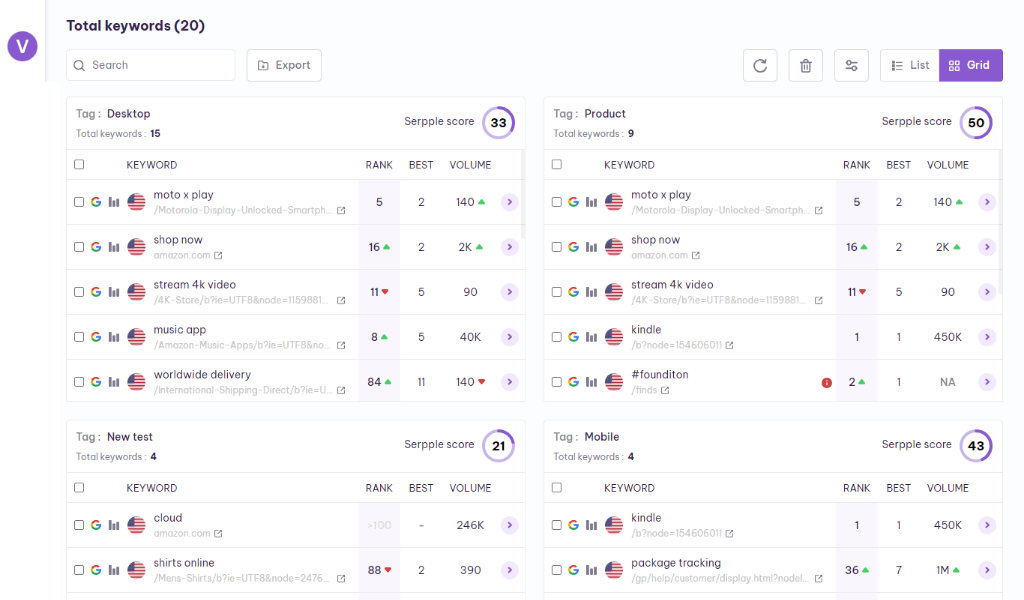
Task: Expand details arrow for #founditon row
Action: 987,382
